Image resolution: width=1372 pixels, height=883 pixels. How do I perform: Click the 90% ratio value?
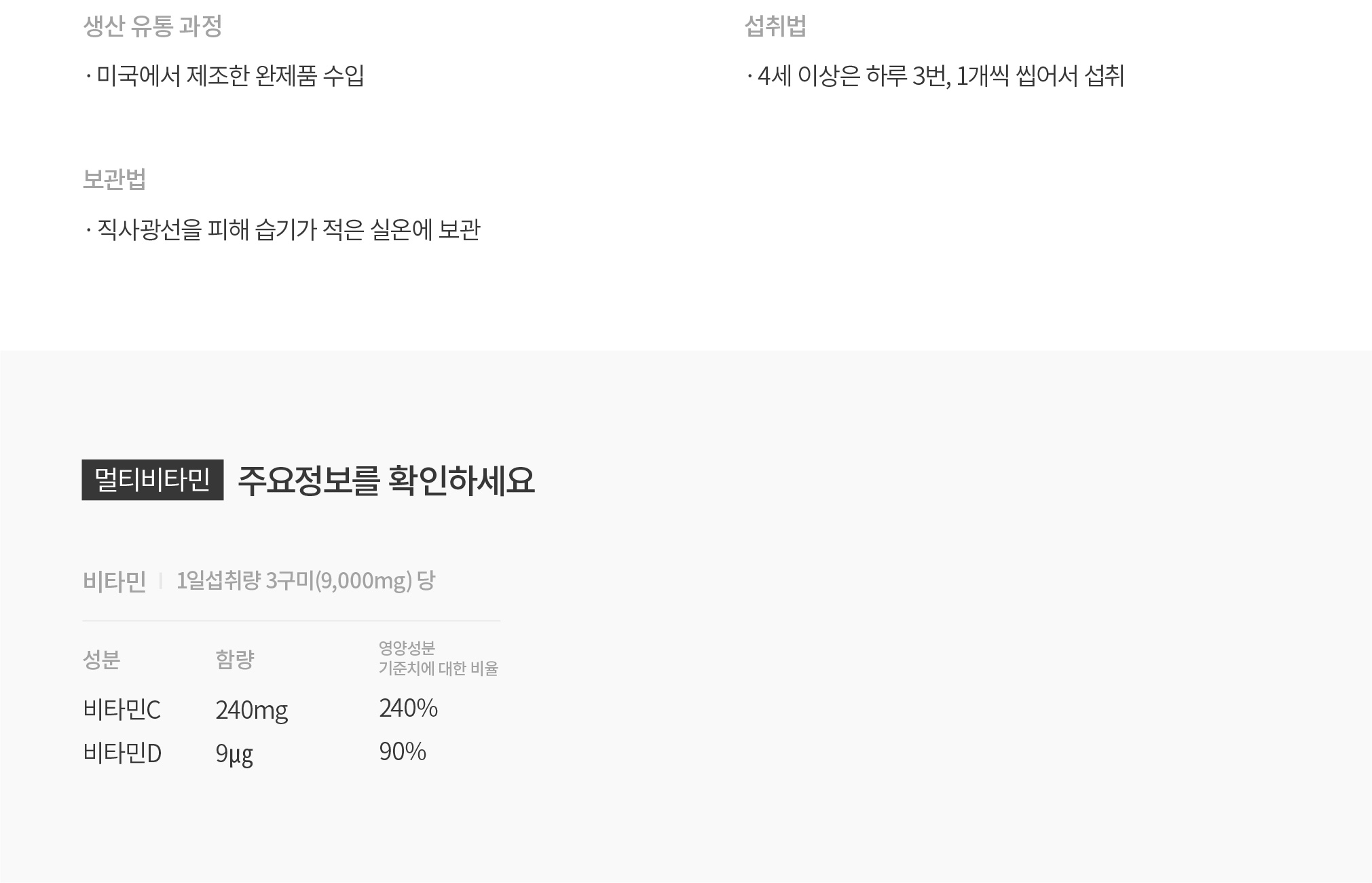(x=403, y=752)
